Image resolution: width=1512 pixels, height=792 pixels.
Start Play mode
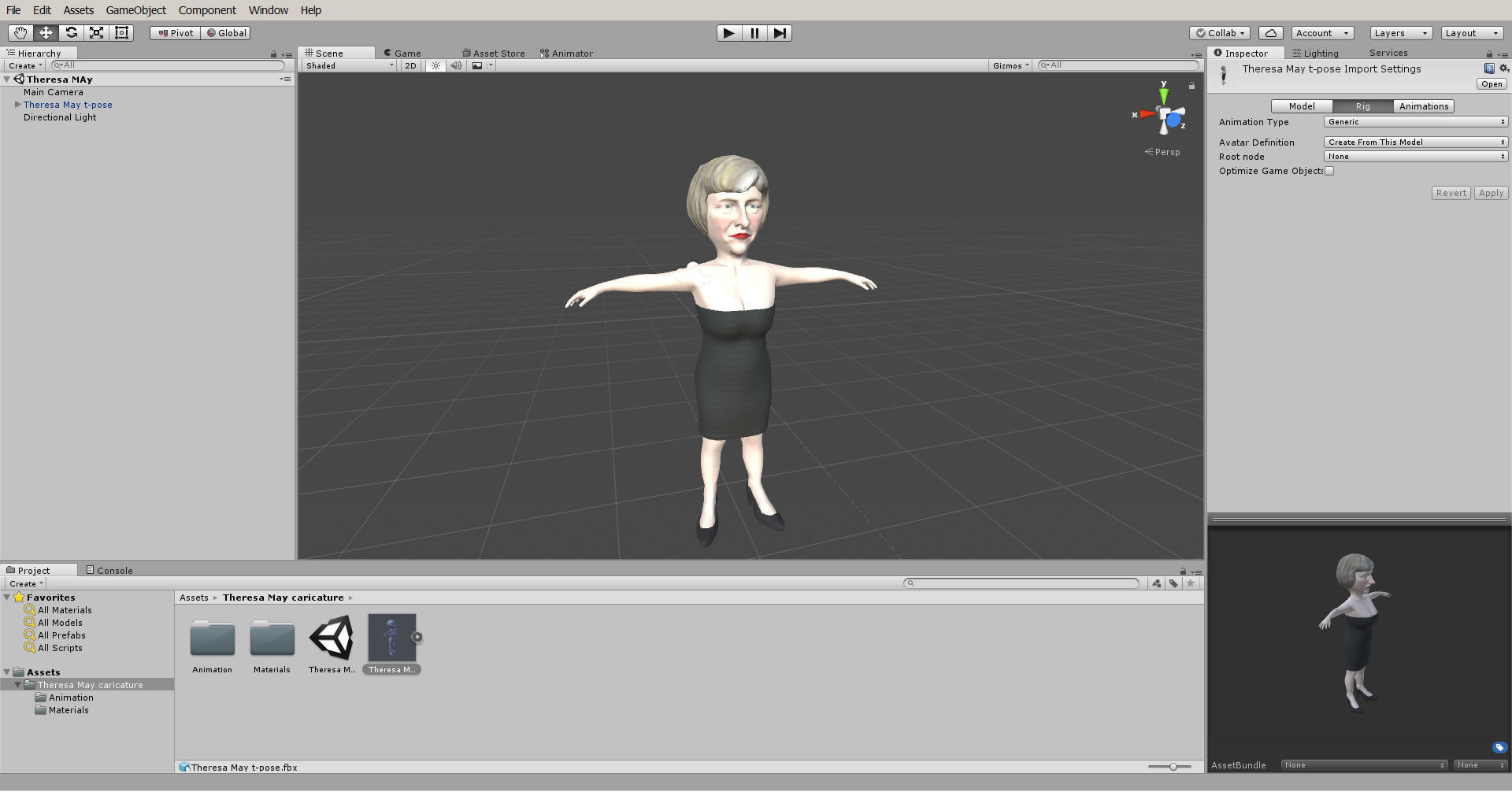click(728, 33)
